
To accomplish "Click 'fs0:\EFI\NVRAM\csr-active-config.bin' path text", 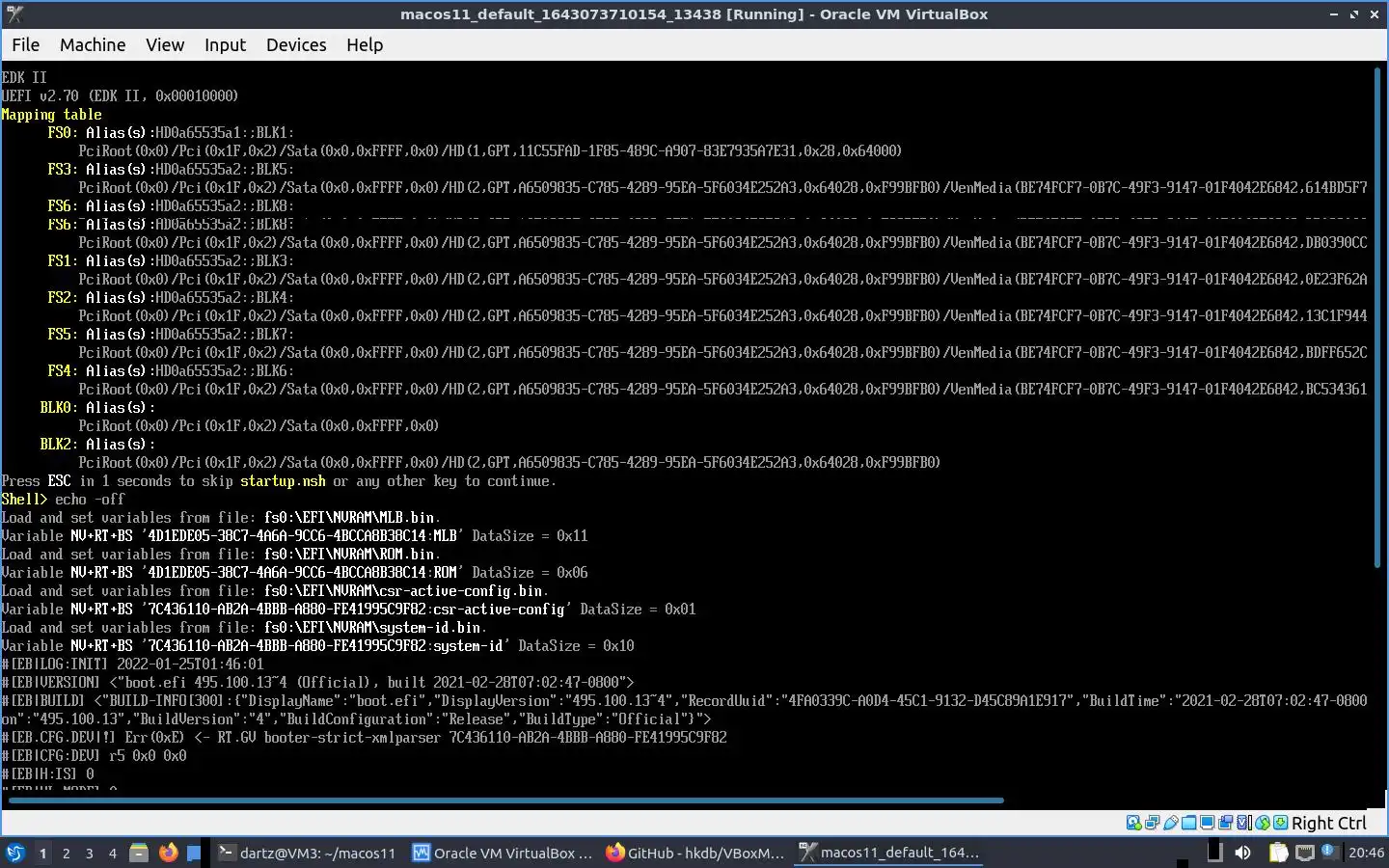I will point(402,590).
